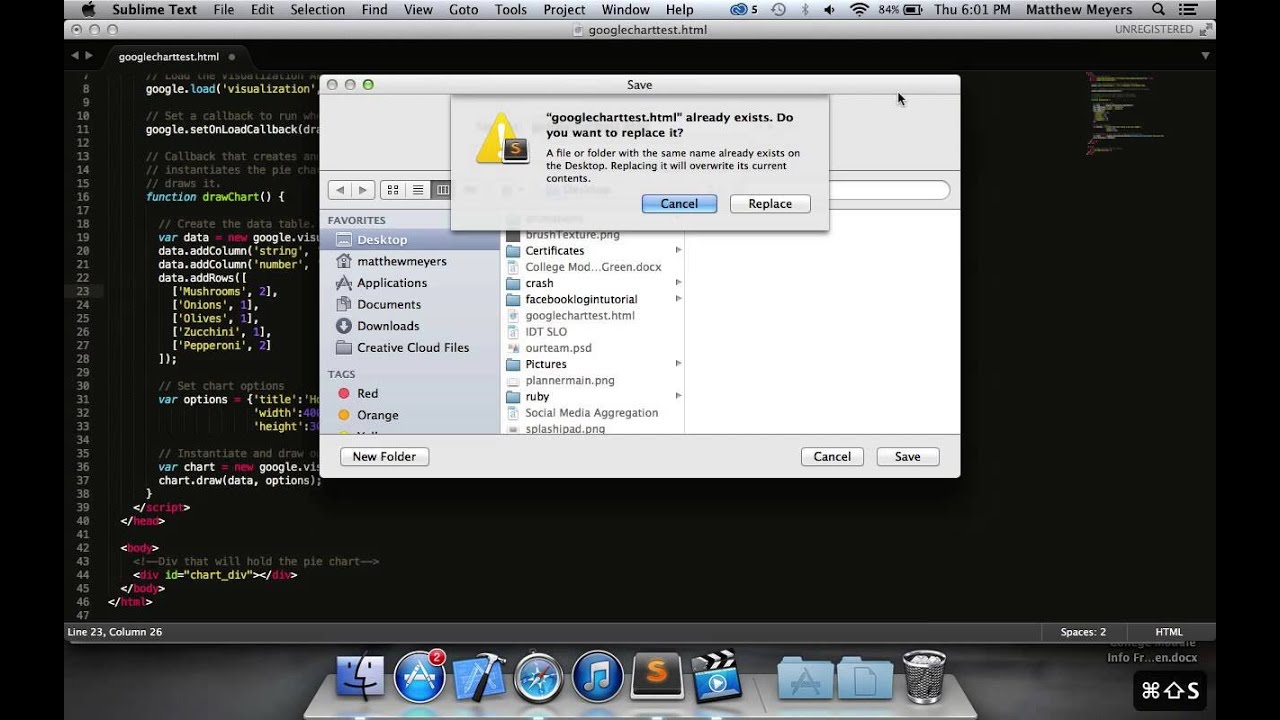Click Cancel at the bottom of Save dialog

point(832,457)
